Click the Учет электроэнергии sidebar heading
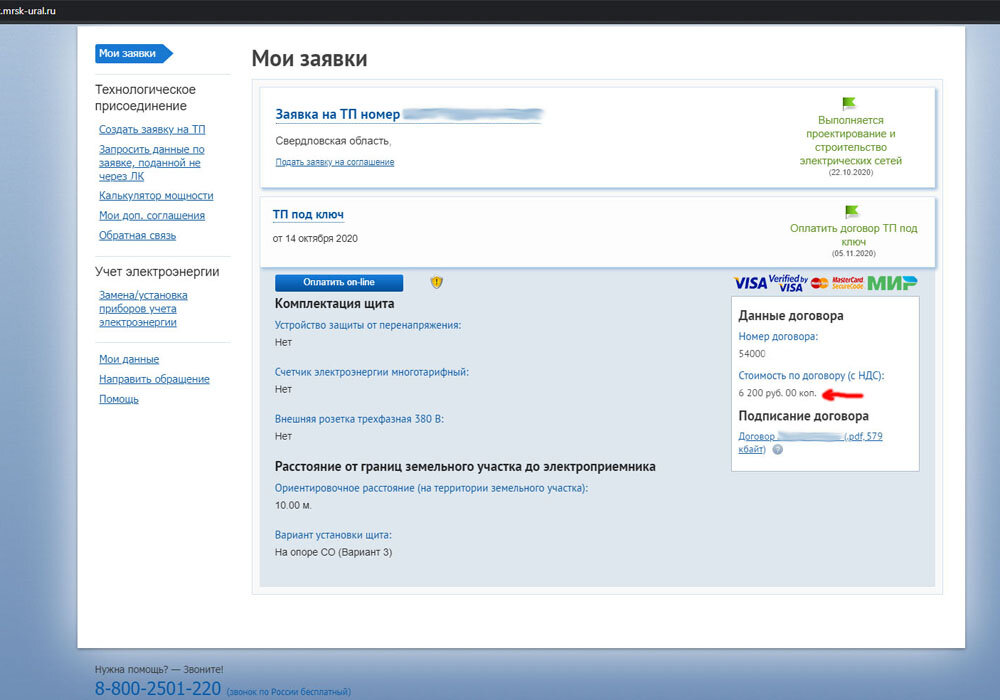1000x700 pixels. (x=157, y=272)
